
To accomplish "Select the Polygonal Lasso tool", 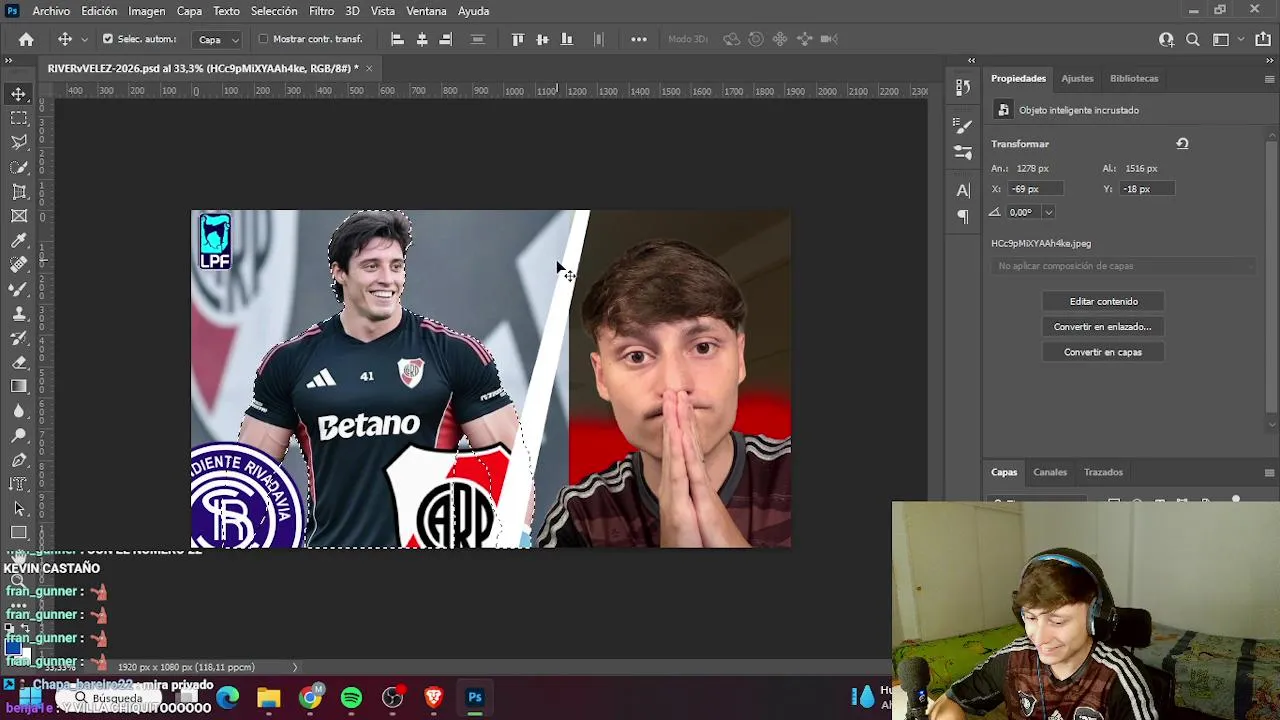I will coord(19,142).
